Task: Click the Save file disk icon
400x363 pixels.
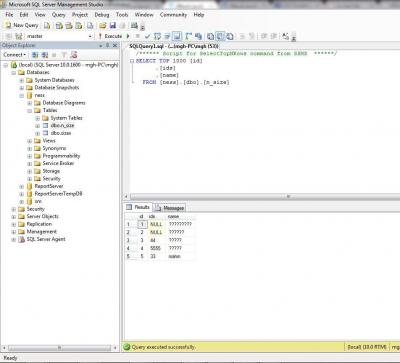Action: pyautogui.click(x=113, y=25)
